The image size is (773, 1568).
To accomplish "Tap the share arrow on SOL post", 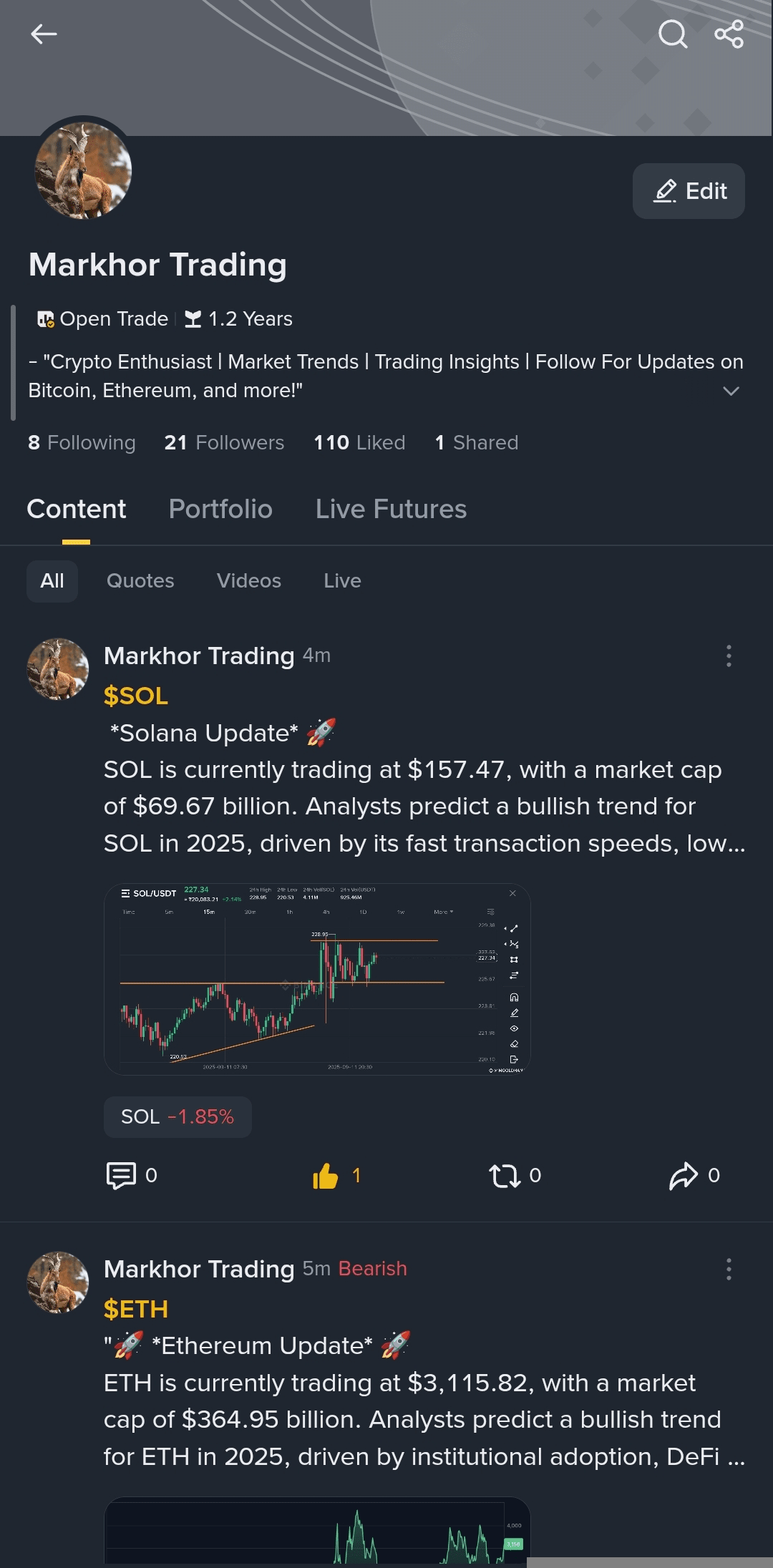I will pyautogui.click(x=684, y=1175).
